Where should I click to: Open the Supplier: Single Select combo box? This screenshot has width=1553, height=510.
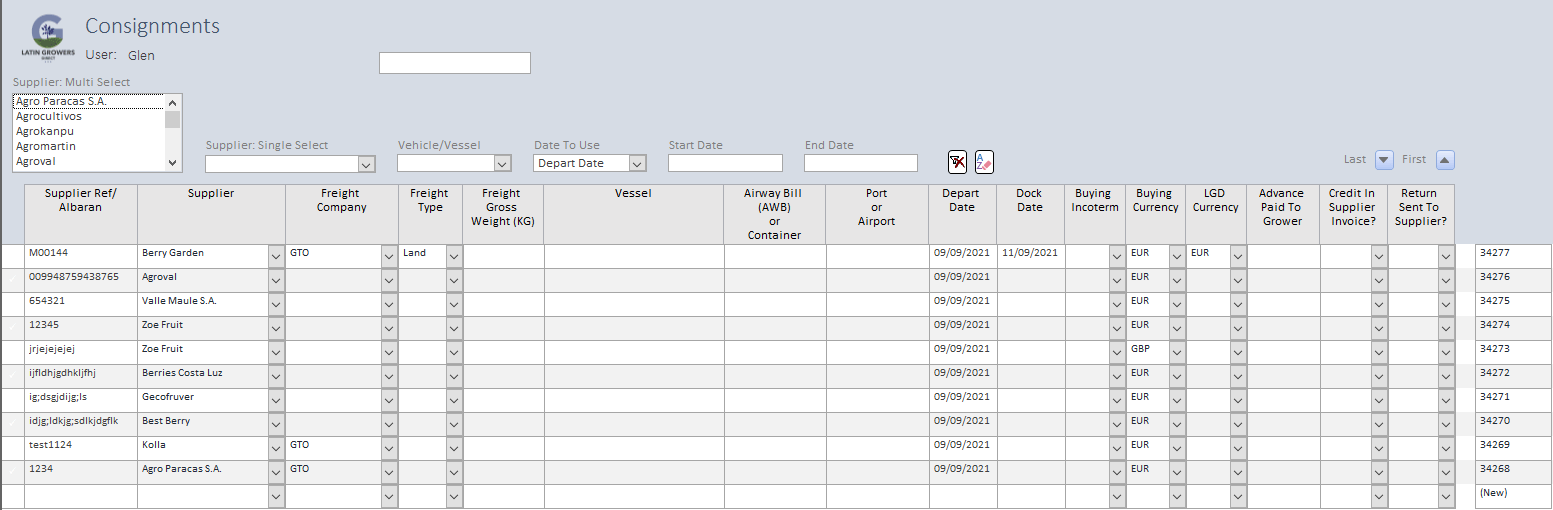pos(366,164)
